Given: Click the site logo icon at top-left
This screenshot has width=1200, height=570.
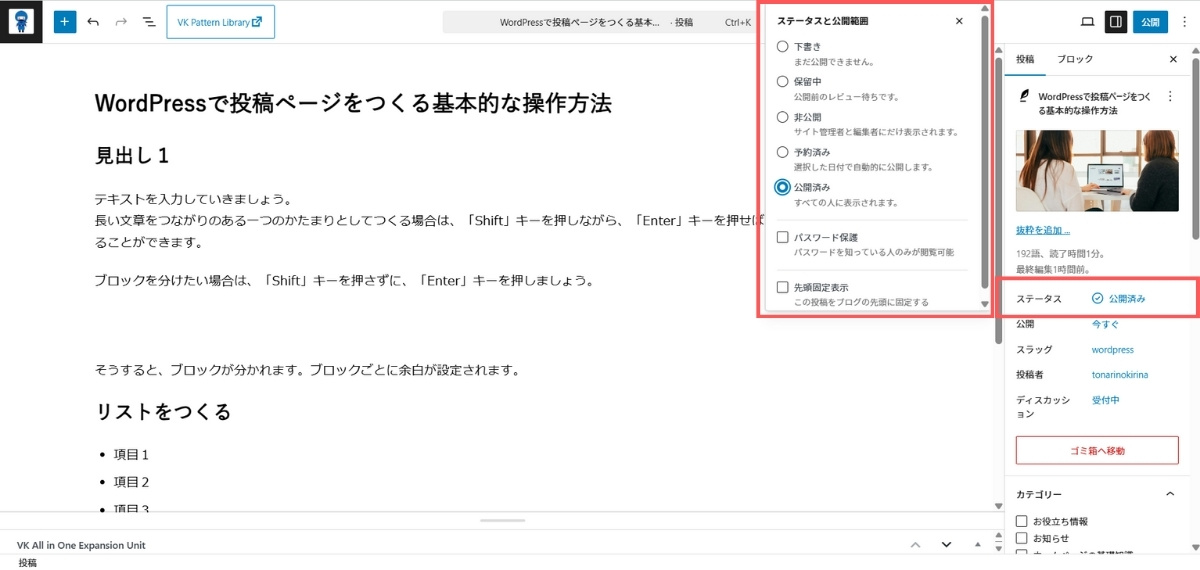Looking at the screenshot, I should tap(21, 21).
